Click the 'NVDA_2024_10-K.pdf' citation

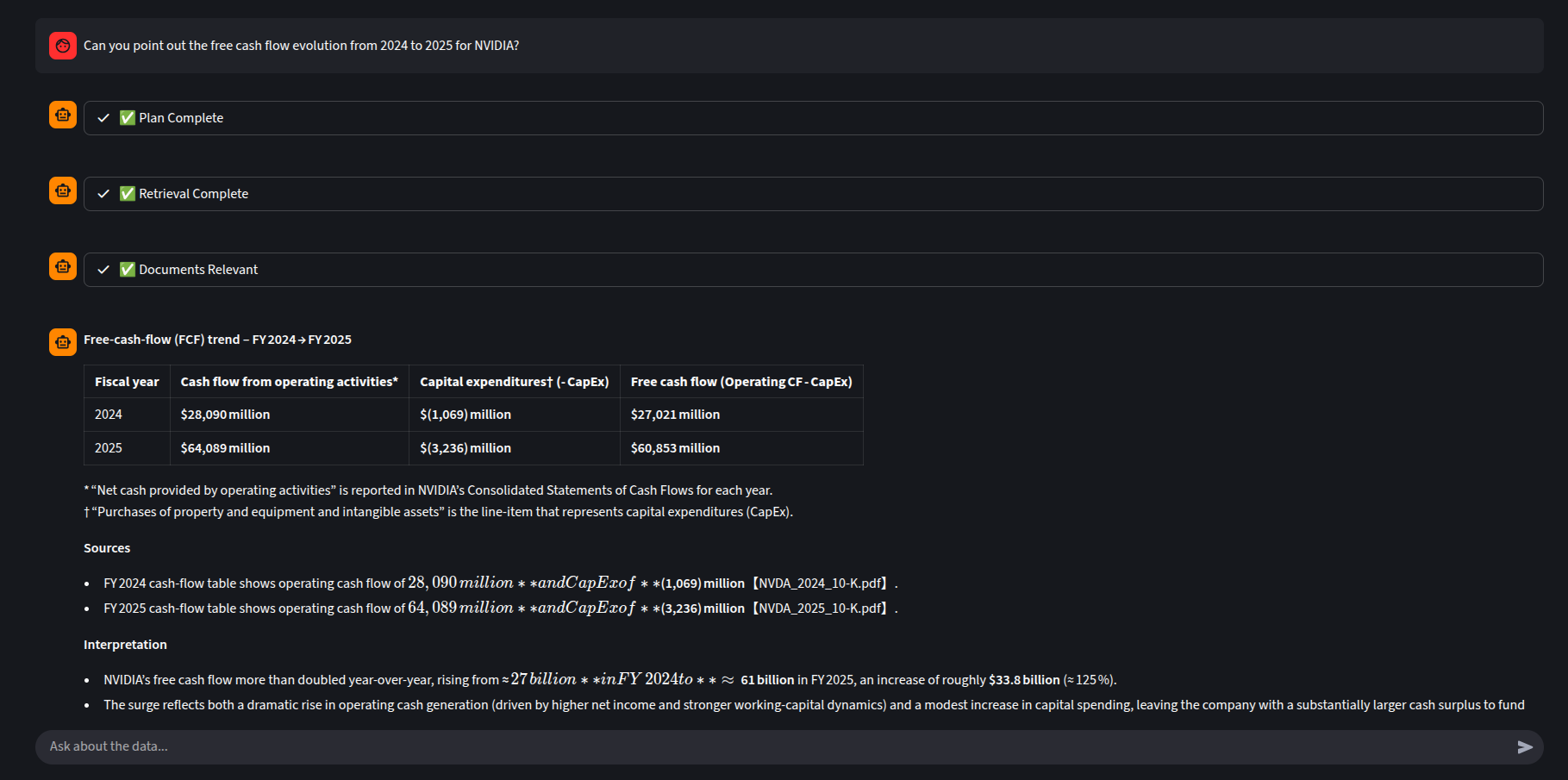click(x=821, y=583)
